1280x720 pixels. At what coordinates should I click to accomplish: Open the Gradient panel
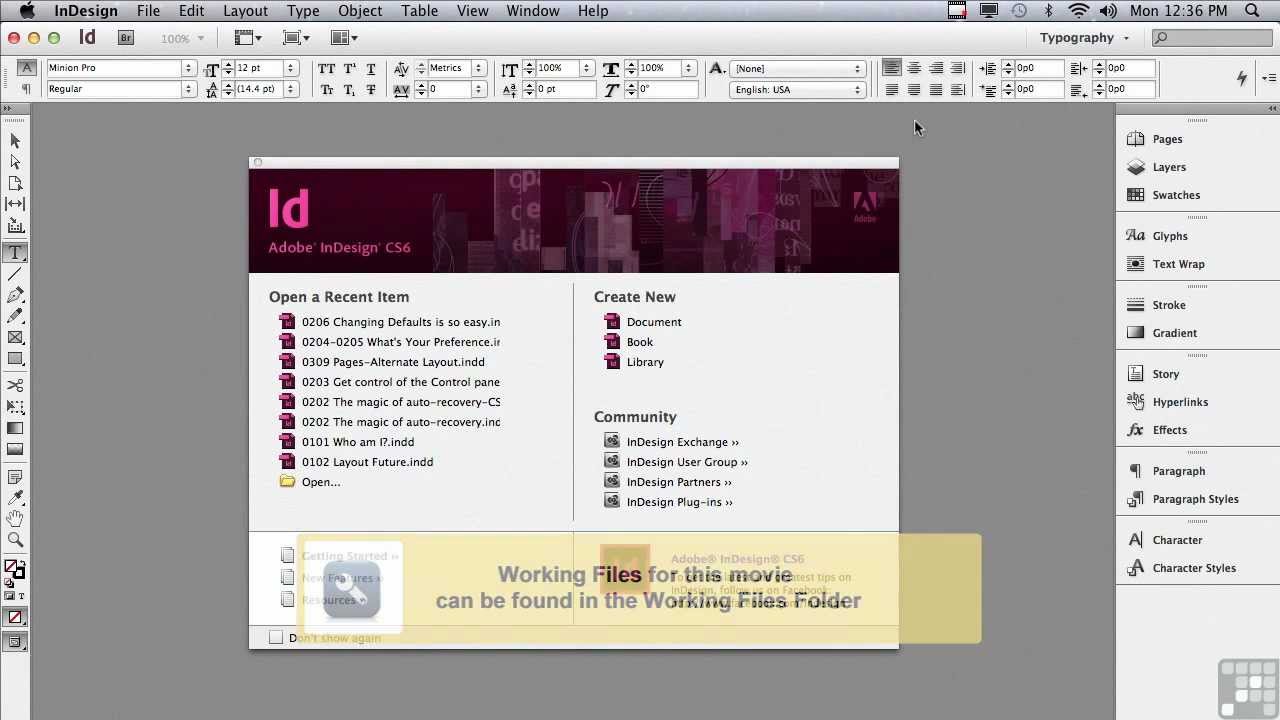coord(1161,333)
